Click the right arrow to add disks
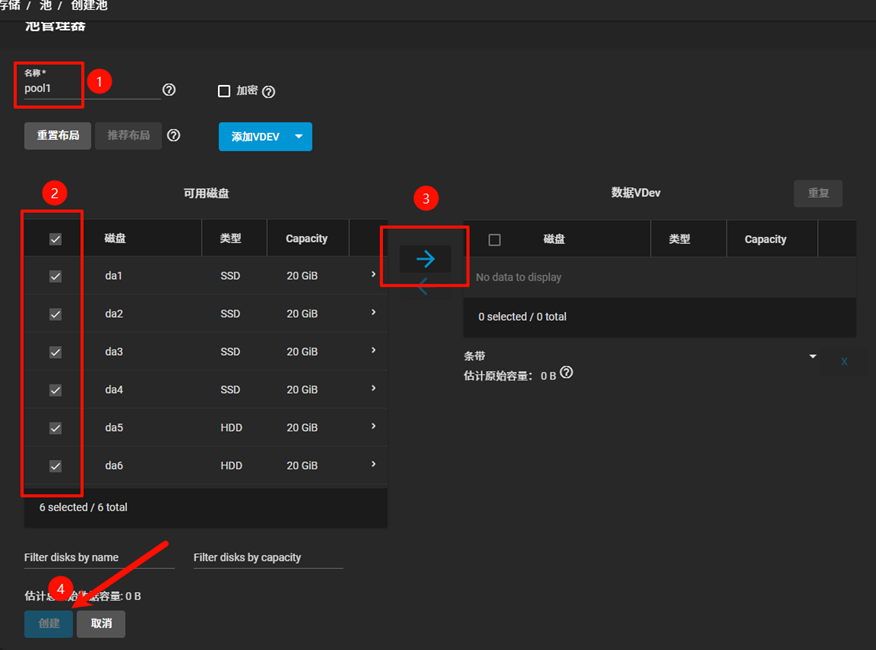Image resolution: width=876 pixels, height=650 pixels. tap(425, 259)
